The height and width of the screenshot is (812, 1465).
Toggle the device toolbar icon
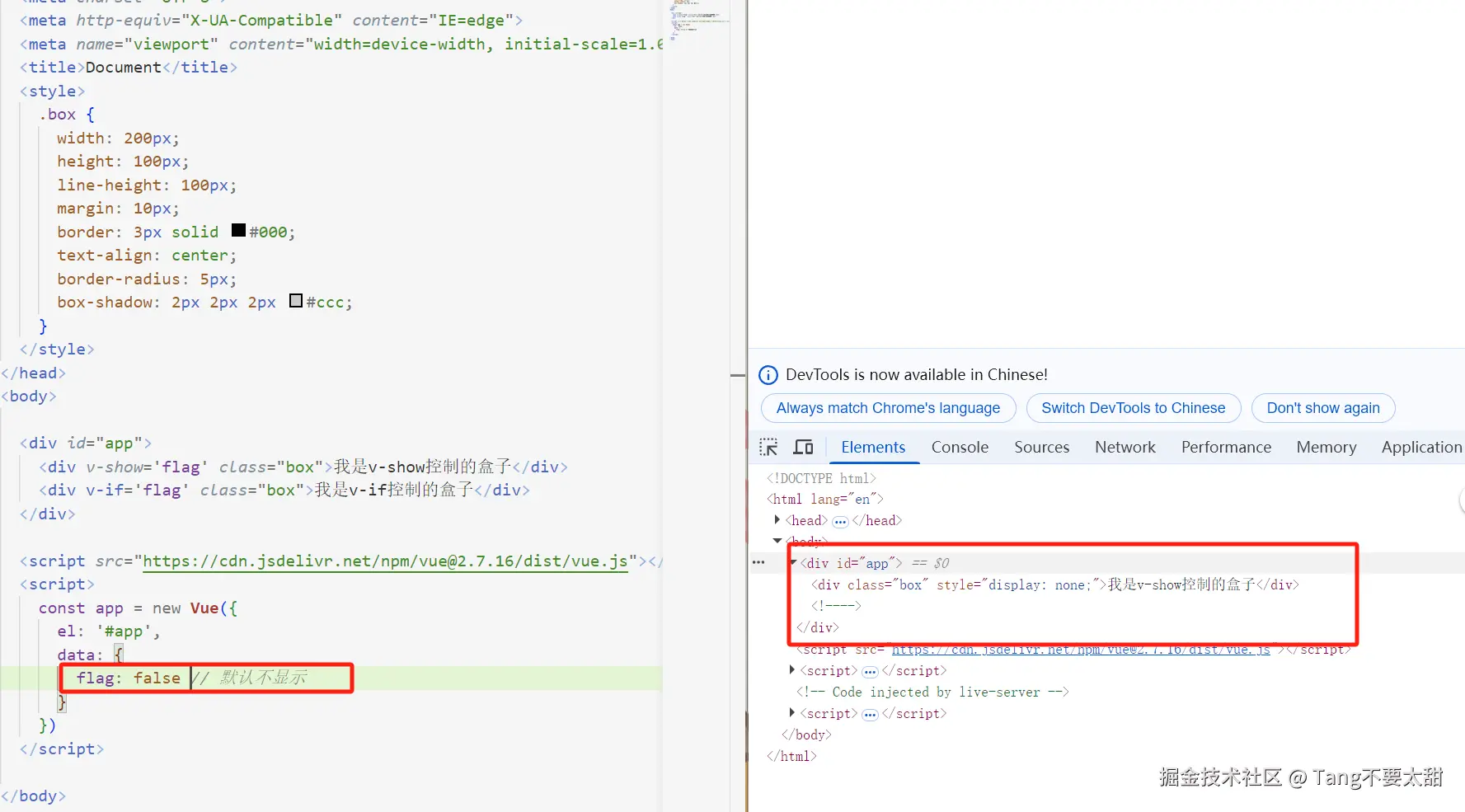[803, 447]
